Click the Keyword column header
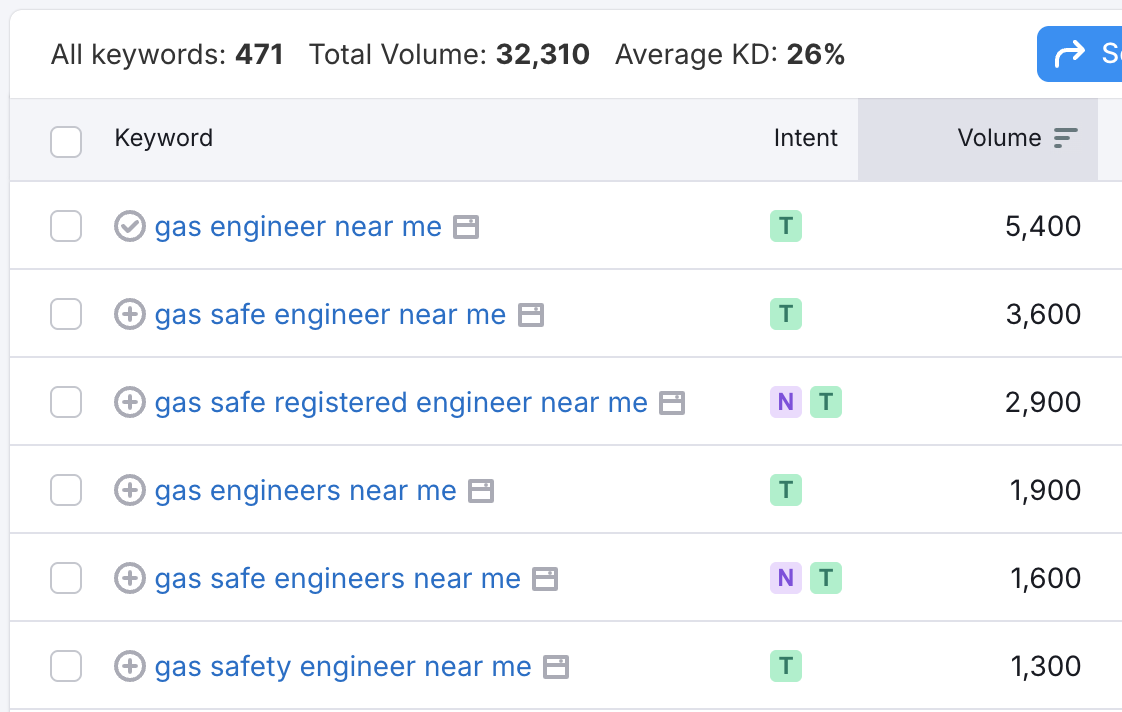The width and height of the screenshot is (1122, 712). click(x=163, y=138)
